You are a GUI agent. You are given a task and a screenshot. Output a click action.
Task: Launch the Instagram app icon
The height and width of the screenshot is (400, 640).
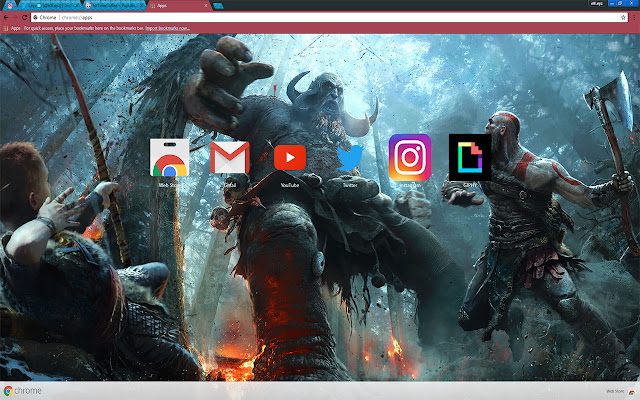(x=410, y=158)
